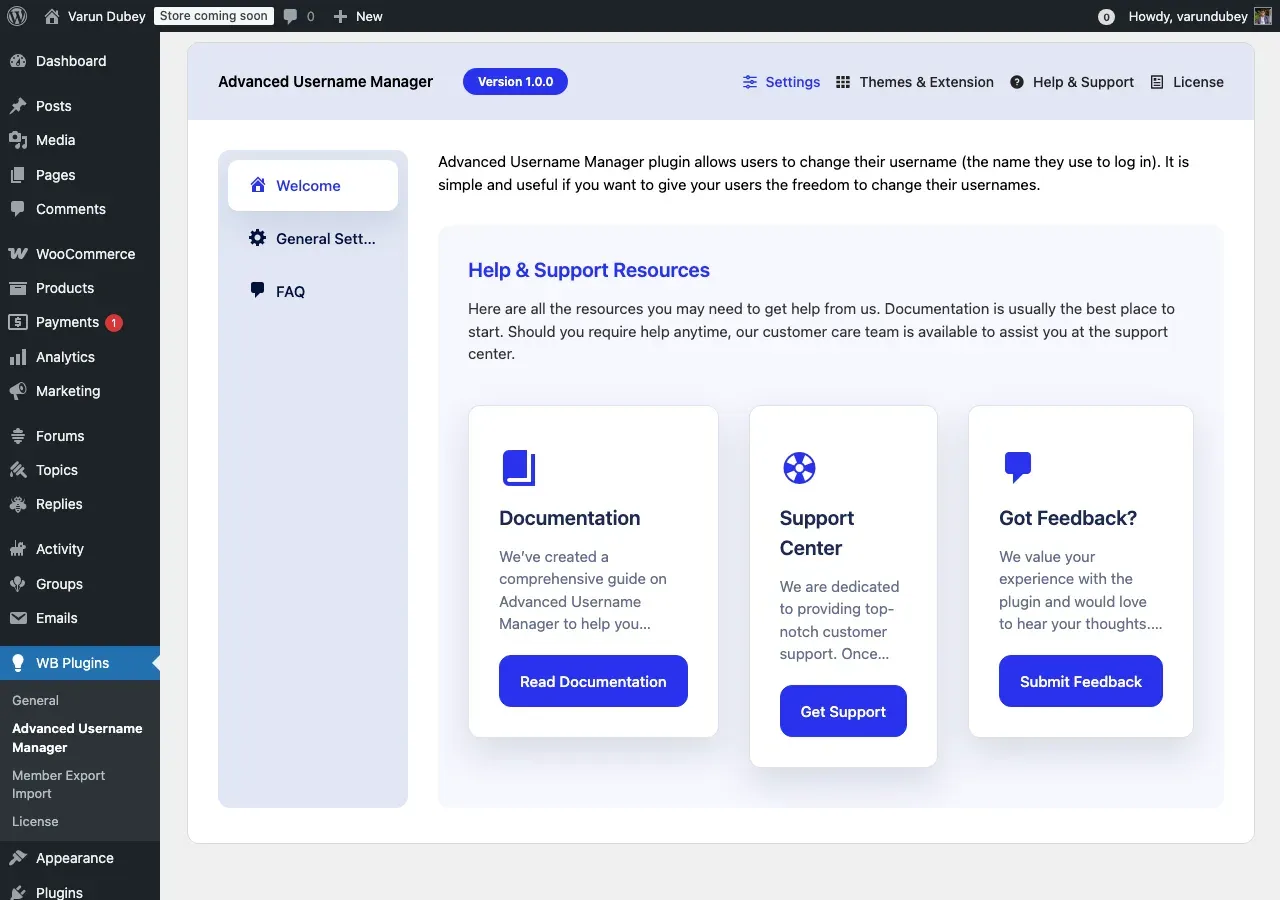Image resolution: width=1280 pixels, height=900 pixels.
Task: Open Howdy, varundubey account menu
Action: pyautogui.click(x=1200, y=16)
